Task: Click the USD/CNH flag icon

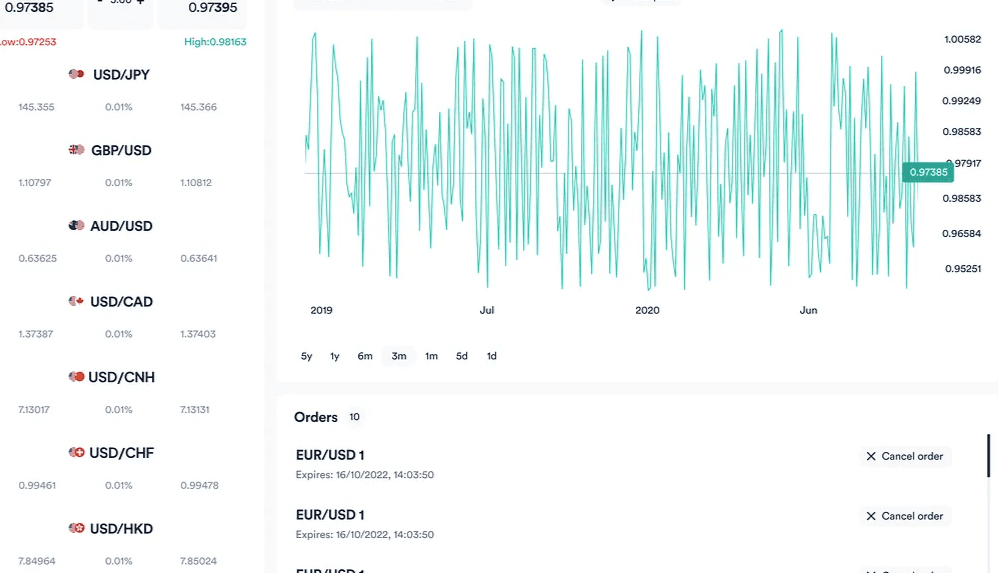Action: coord(76,377)
